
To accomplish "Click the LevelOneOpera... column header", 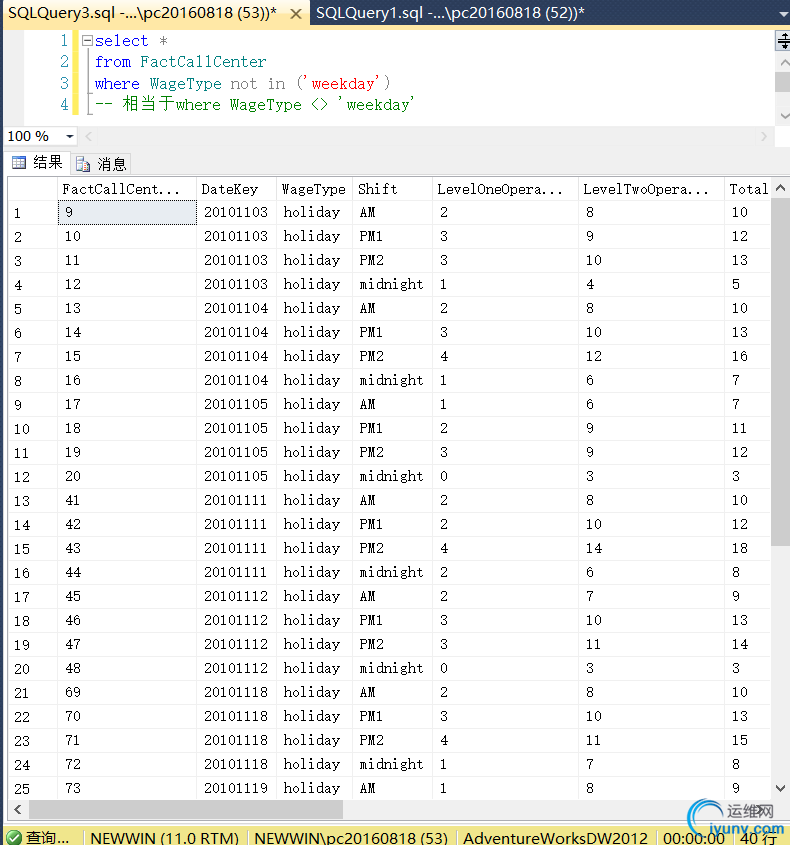I will [505, 189].
